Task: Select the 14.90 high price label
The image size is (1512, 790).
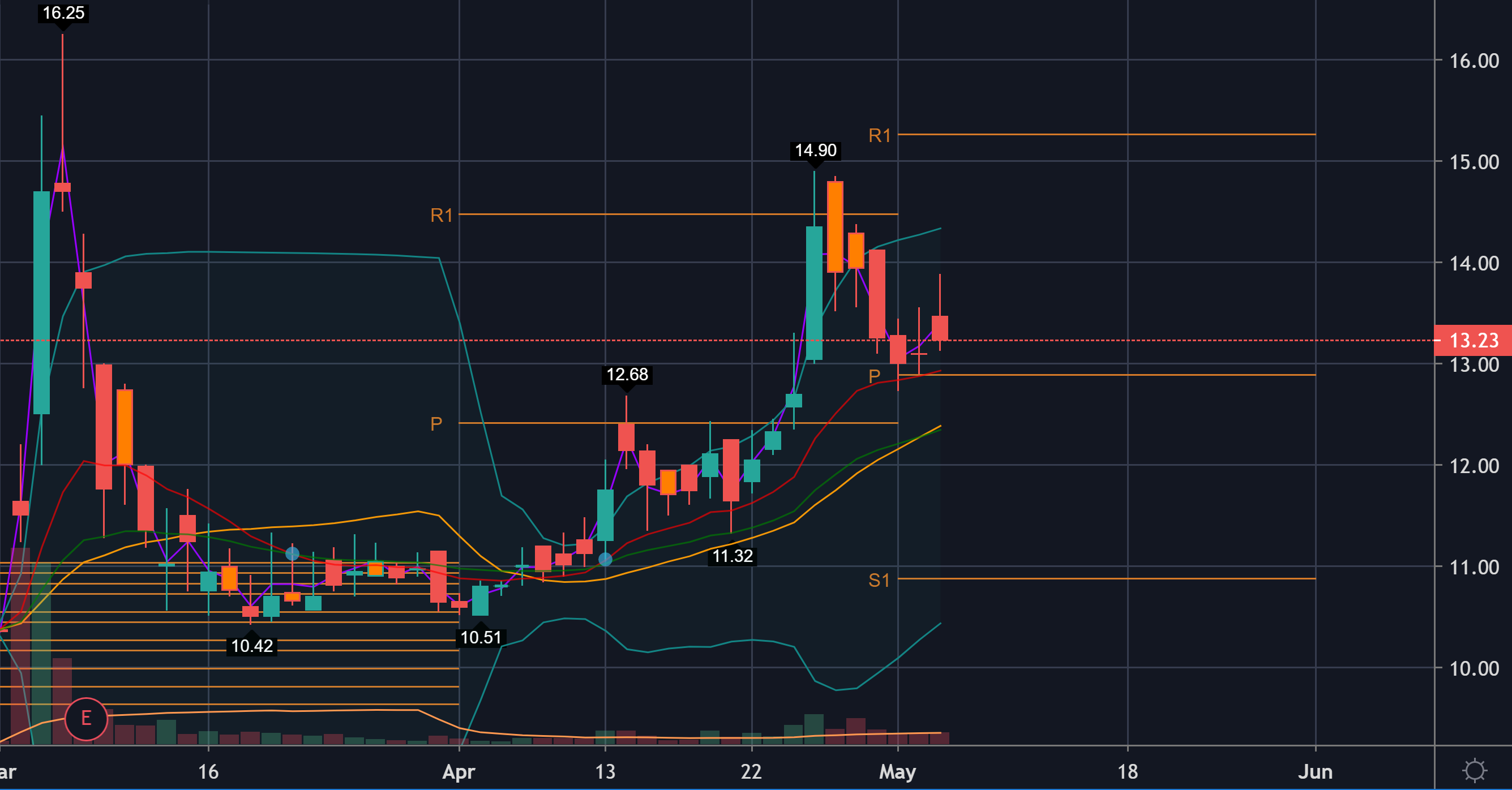Action: pyautogui.click(x=815, y=151)
